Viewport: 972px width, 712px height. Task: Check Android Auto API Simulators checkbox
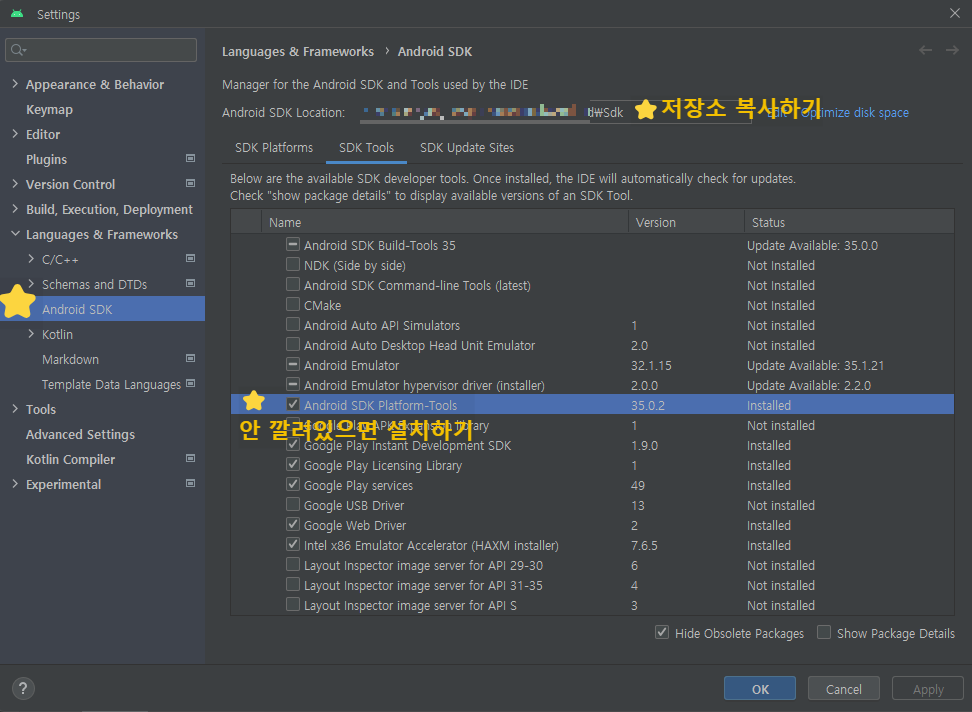pos(293,324)
